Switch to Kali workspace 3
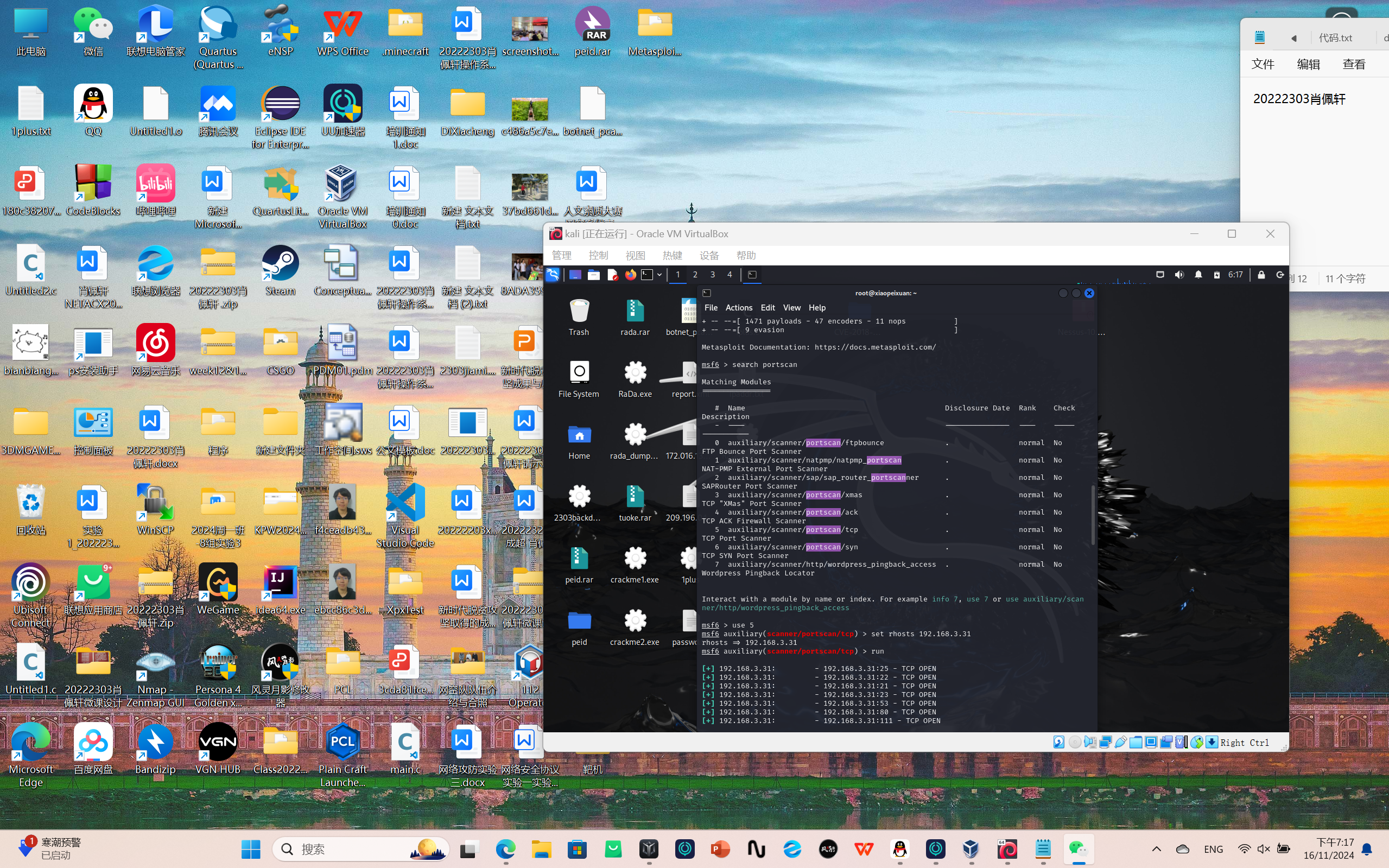Screen dimensions: 1389x868 (x=712, y=275)
